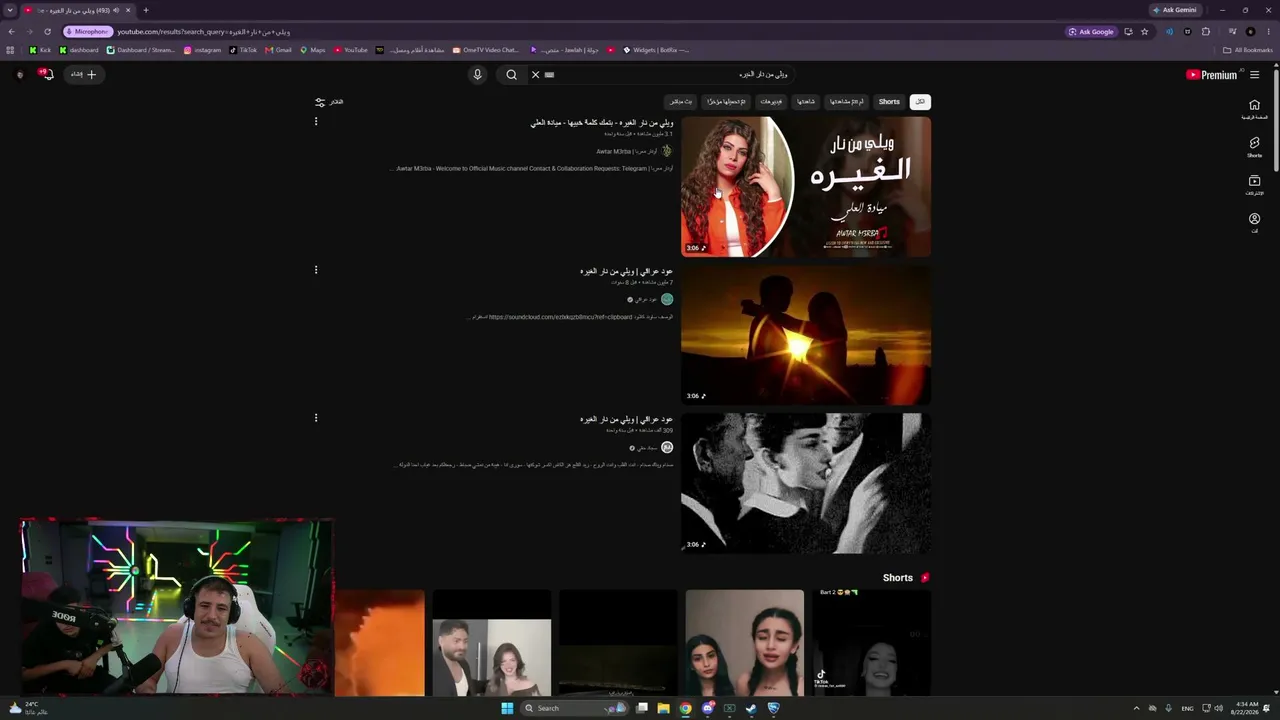
Task: Open a new browser tab
Action: [x=146, y=10]
